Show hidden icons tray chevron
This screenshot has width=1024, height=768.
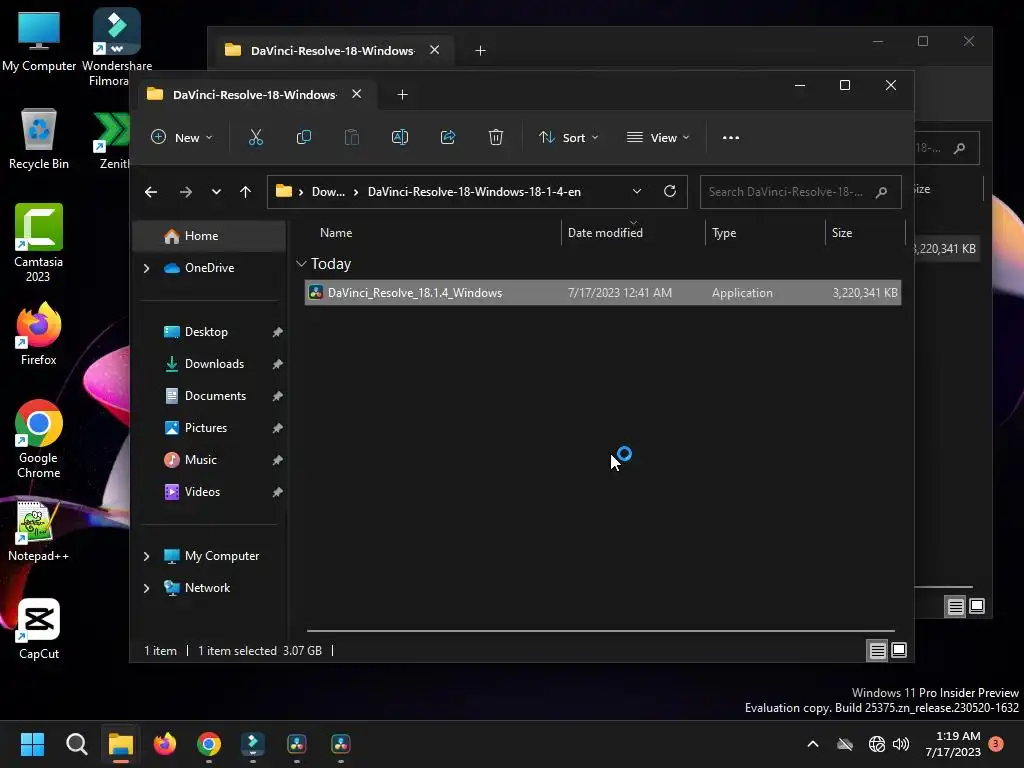[812, 744]
